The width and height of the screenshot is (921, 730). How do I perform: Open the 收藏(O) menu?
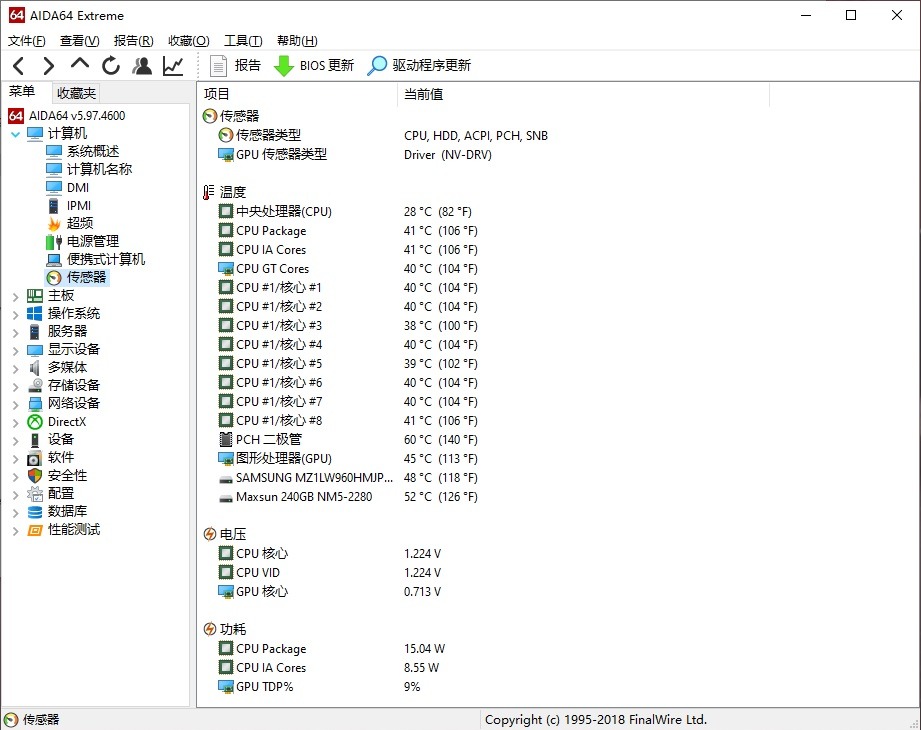(189, 41)
